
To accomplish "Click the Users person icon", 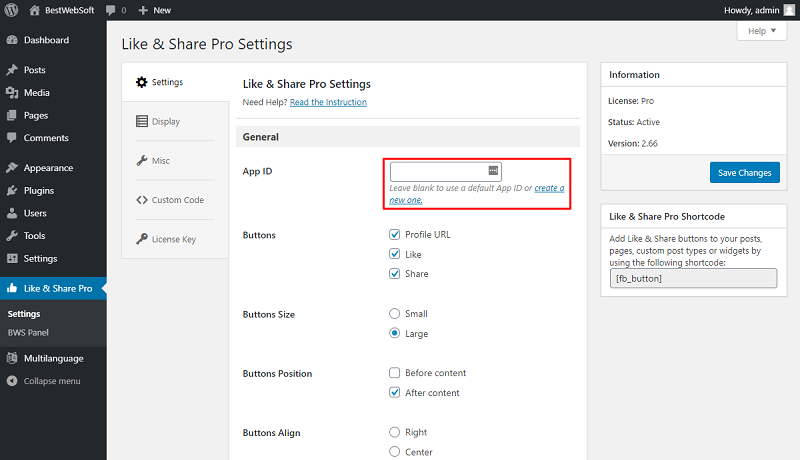I will pos(12,213).
